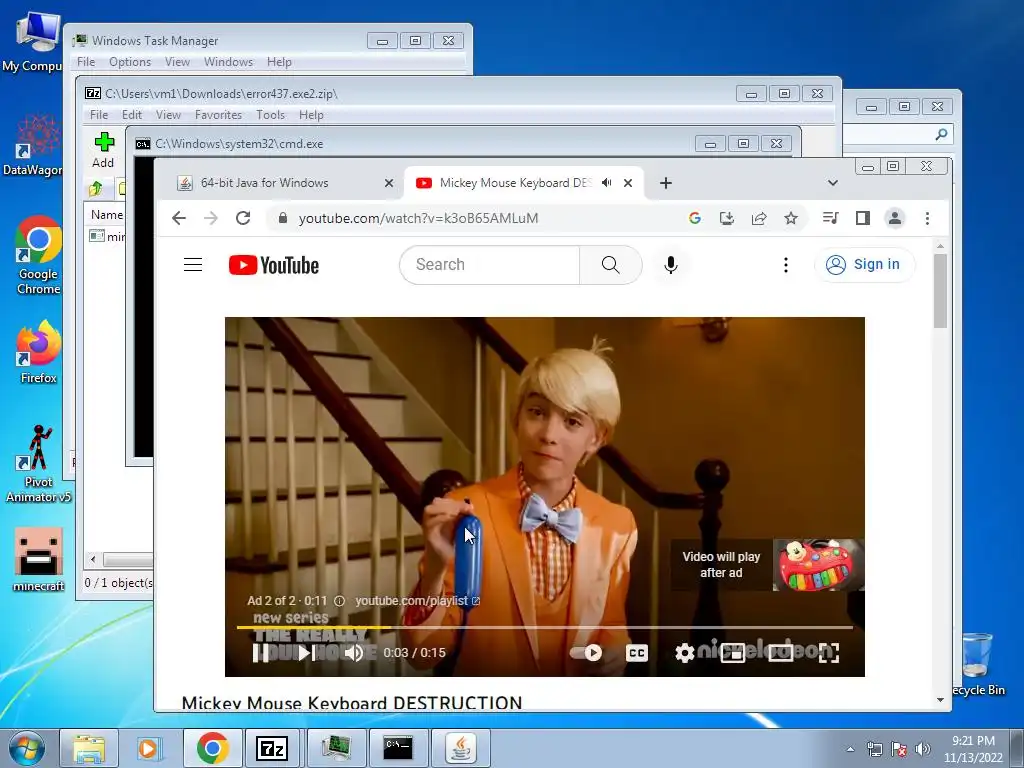
Task: Click the 7-Zip Add button
Action: [x=103, y=150]
